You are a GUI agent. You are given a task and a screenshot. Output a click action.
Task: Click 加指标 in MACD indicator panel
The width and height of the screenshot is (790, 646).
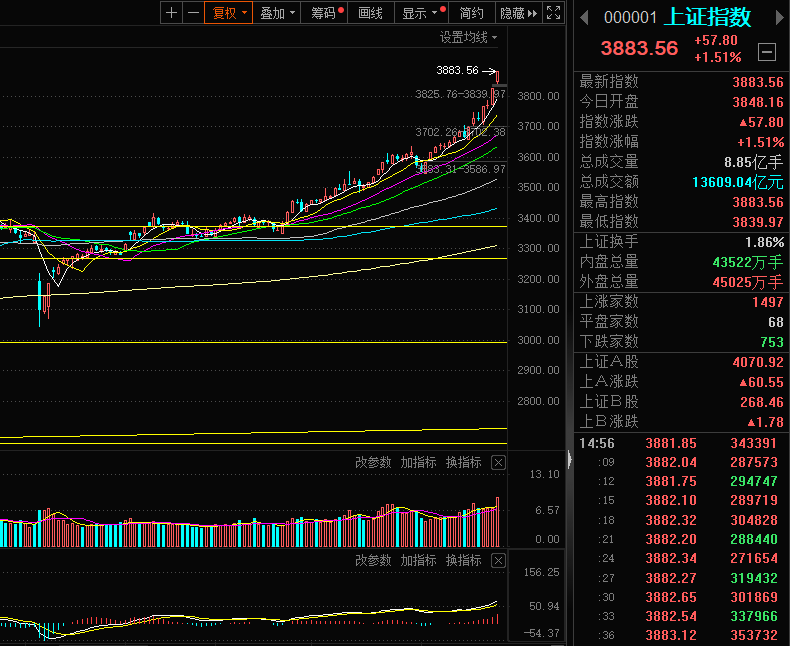[x=418, y=560]
